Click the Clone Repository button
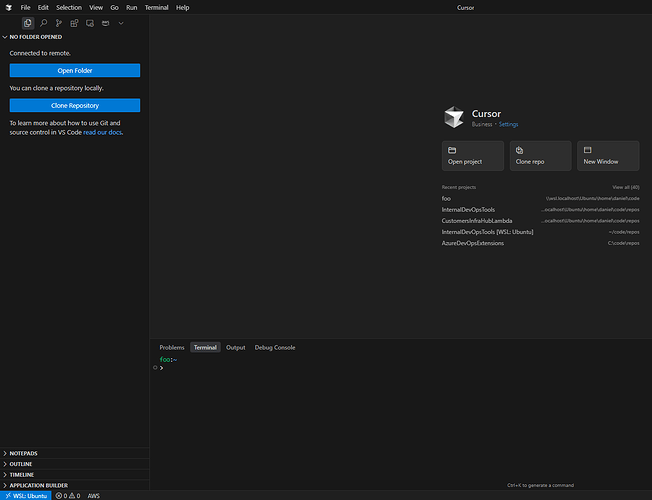Viewport: 652px width, 500px height. click(x=75, y=105)
